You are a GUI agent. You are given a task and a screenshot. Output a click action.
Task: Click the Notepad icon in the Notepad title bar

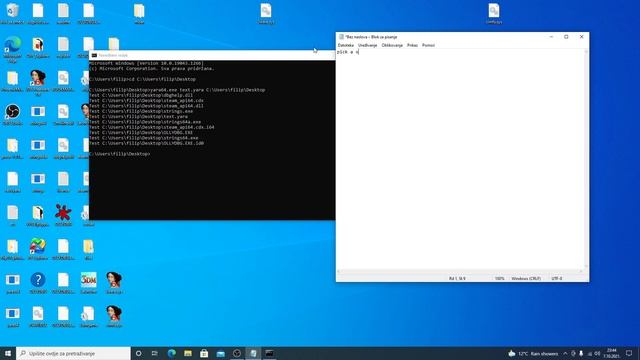[341, 37]
